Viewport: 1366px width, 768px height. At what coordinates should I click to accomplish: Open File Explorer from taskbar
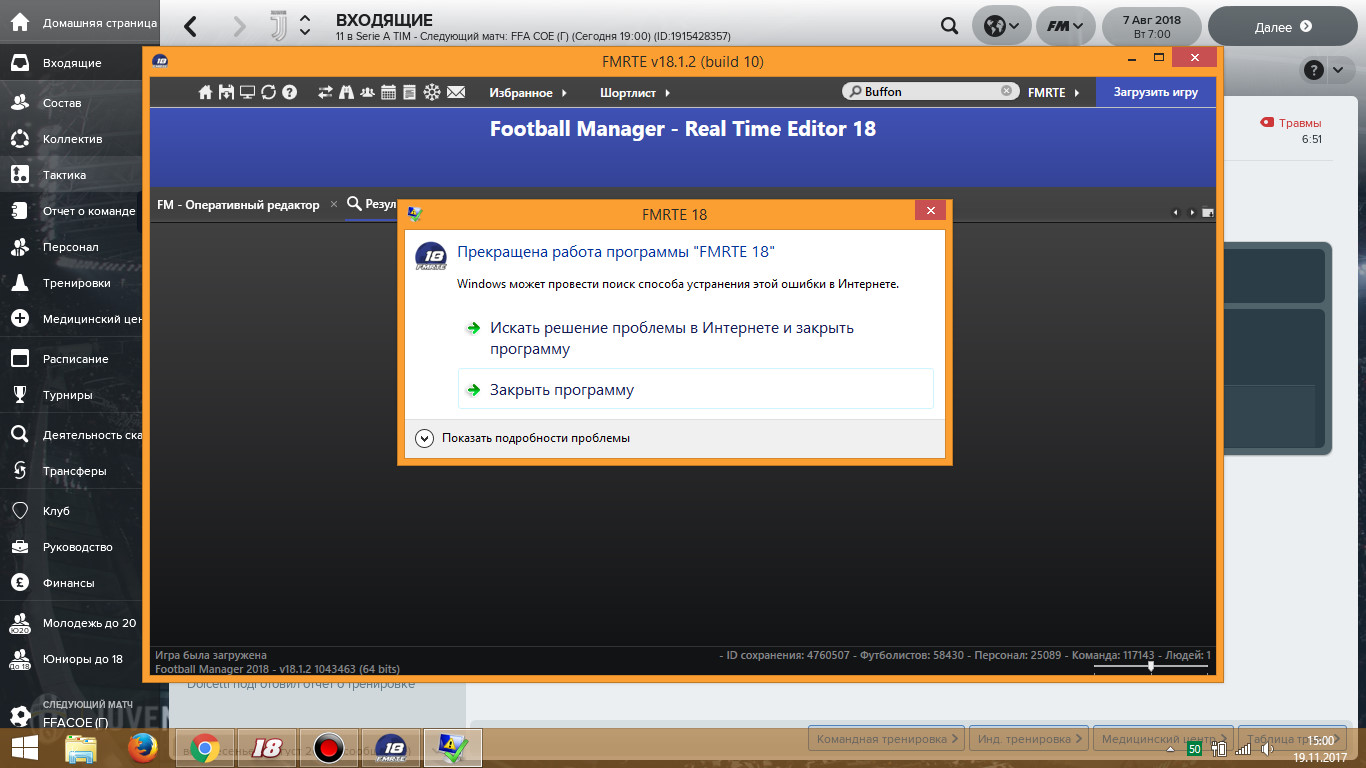click(81, 747)
